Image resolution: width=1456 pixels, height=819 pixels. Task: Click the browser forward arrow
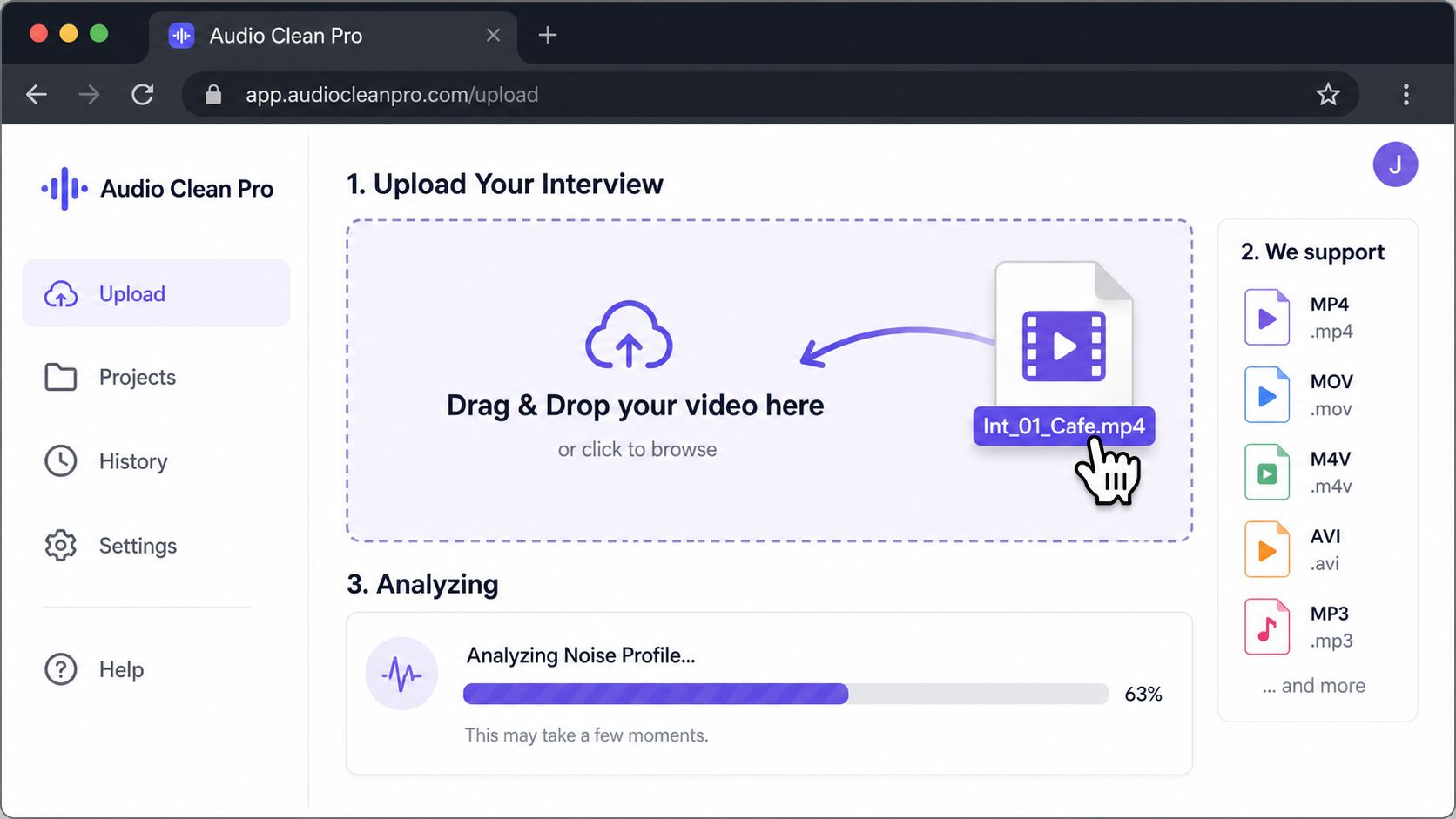pyautogui.click(x=89, y=94)
